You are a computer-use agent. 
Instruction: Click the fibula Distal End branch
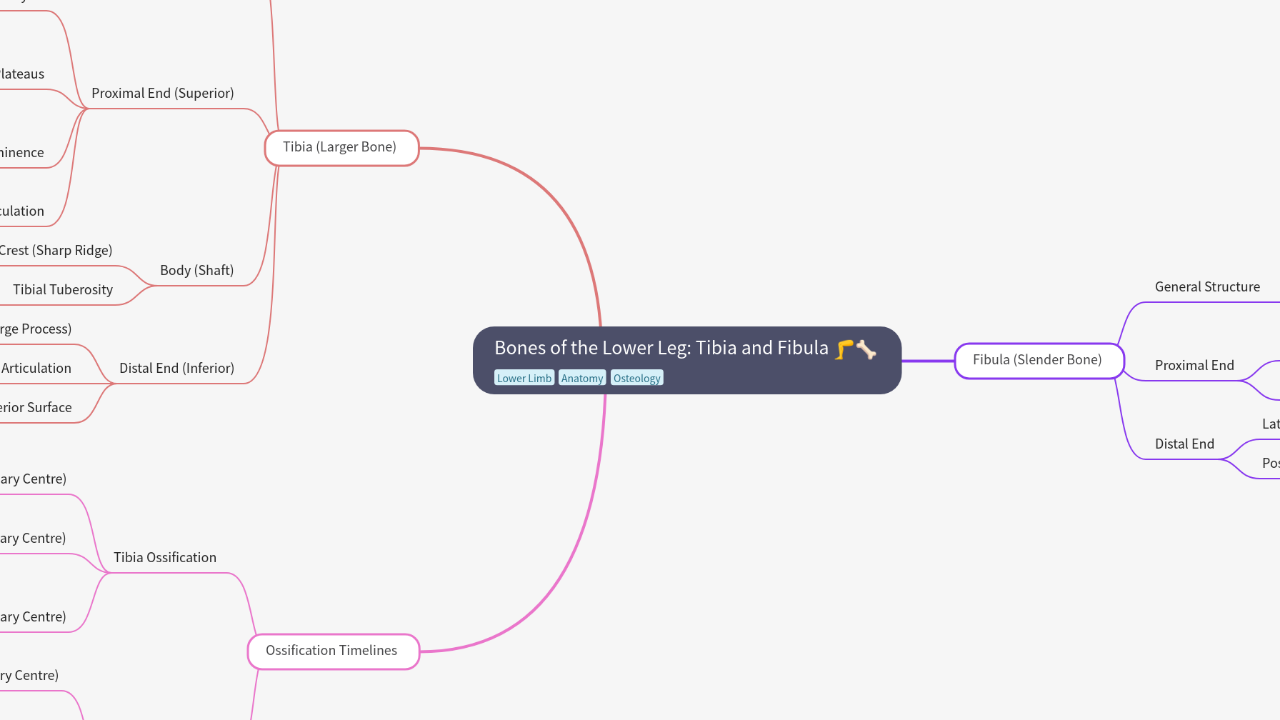(1184, 444)
